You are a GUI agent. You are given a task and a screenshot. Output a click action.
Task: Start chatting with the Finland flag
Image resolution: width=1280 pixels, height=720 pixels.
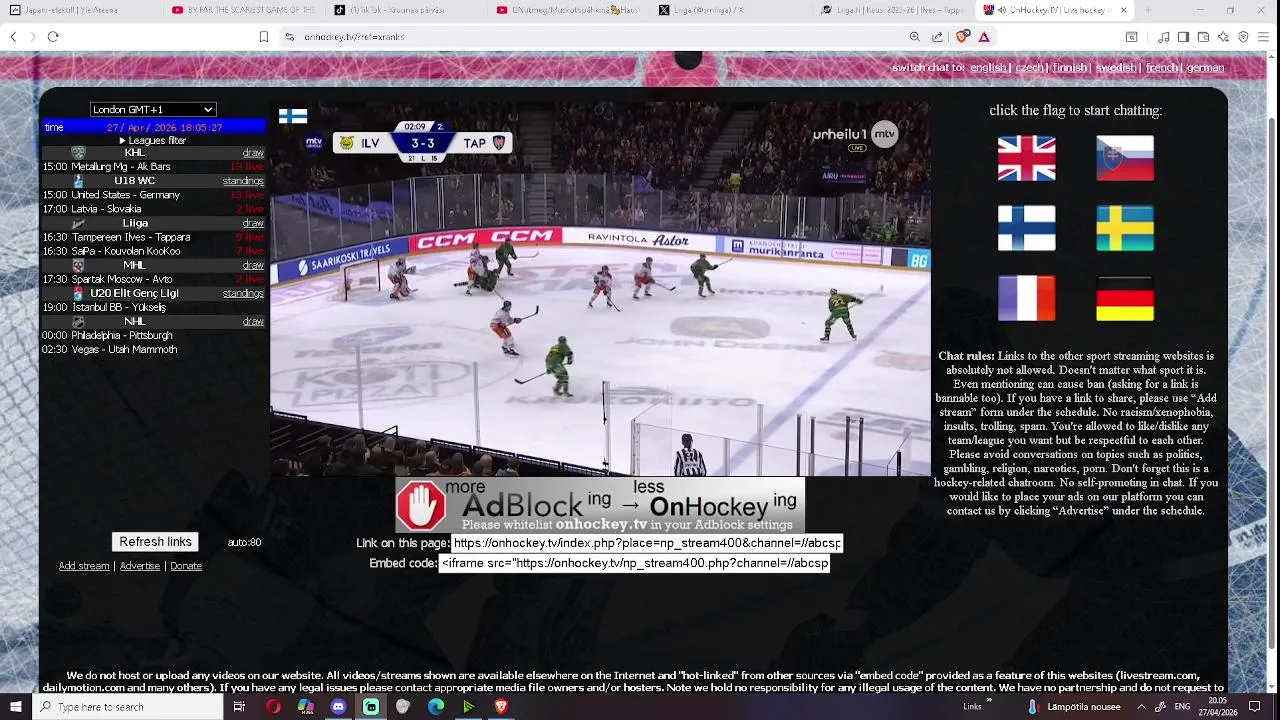[1026, 228]
